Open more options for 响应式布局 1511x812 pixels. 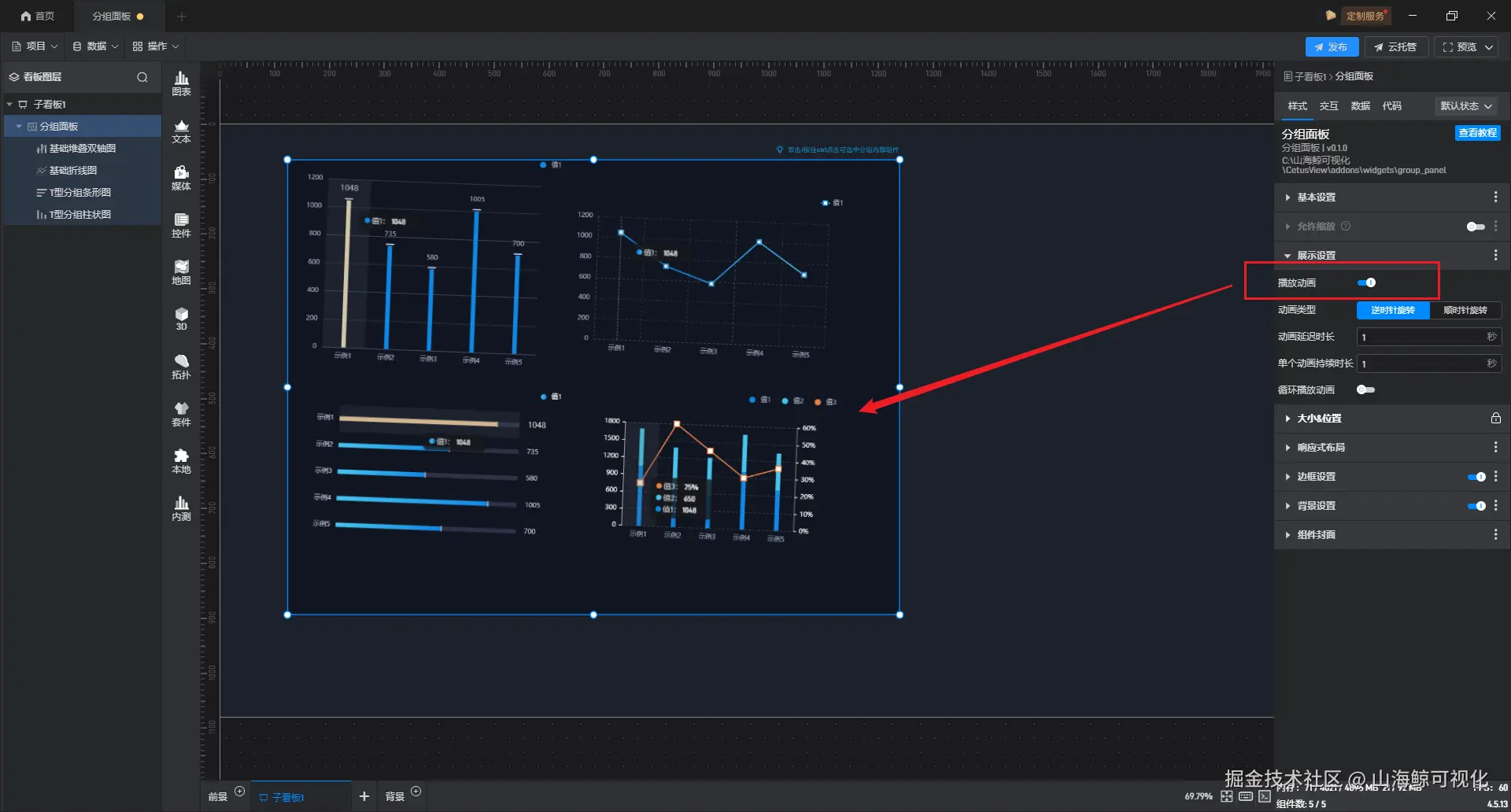pyautogui.click(x=1495, y=448)
